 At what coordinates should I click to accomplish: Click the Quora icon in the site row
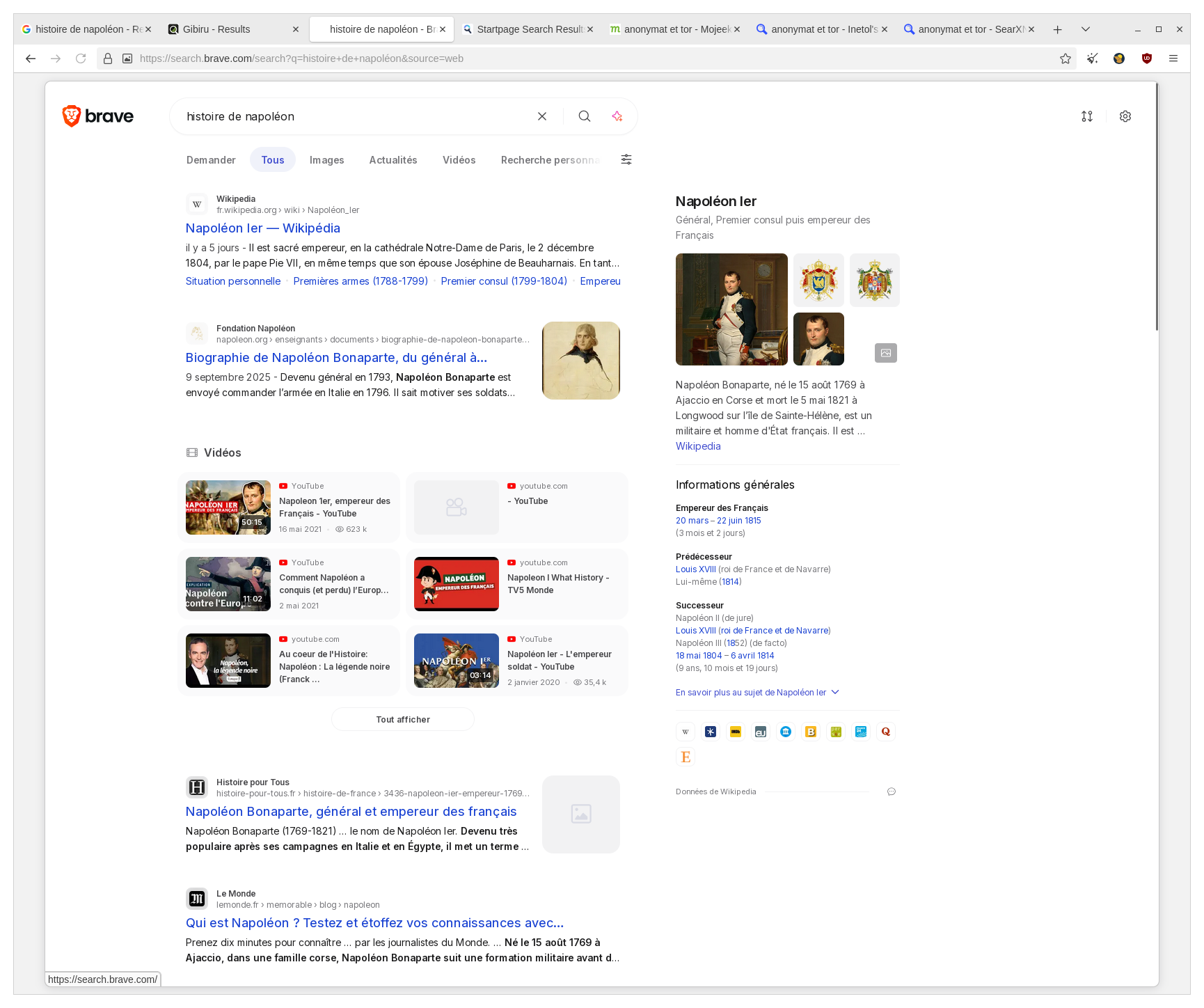coord(885,732)
